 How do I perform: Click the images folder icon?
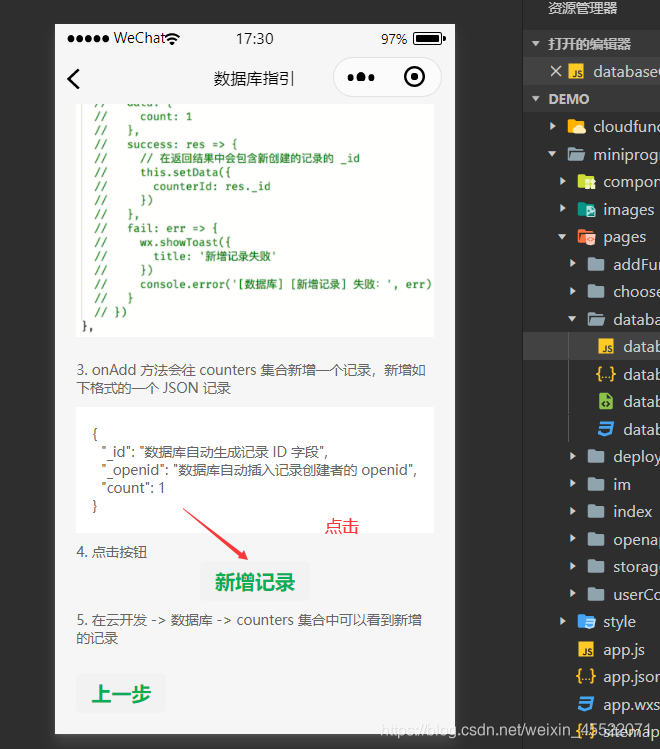click(x=586, y=209)
